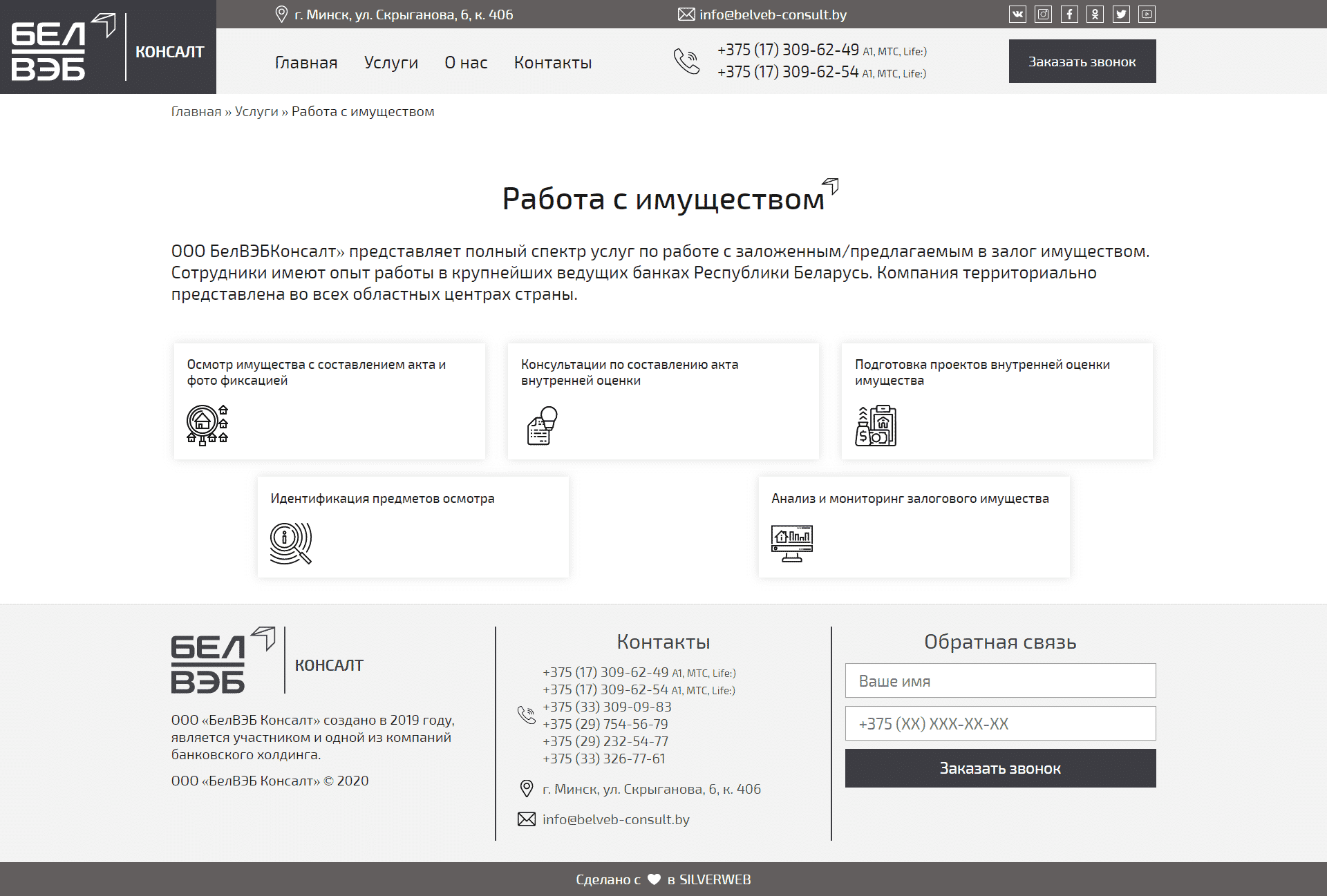Viewport: 1327px width, 896px height.
Task: Click the house inspection magnifier icon
Action: pyautogui.click(x=207, y=425)
